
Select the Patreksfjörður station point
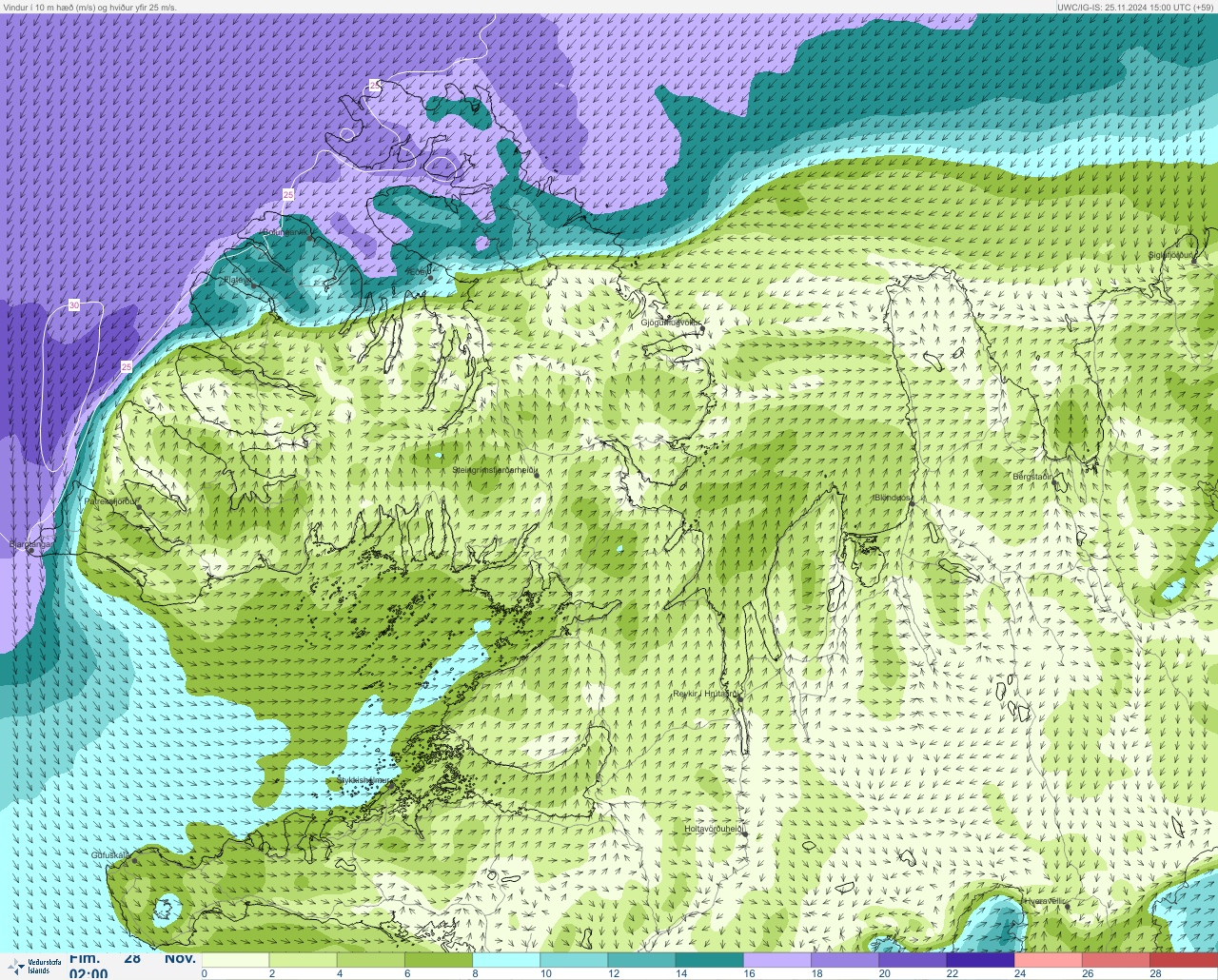[x=139, y=507]
